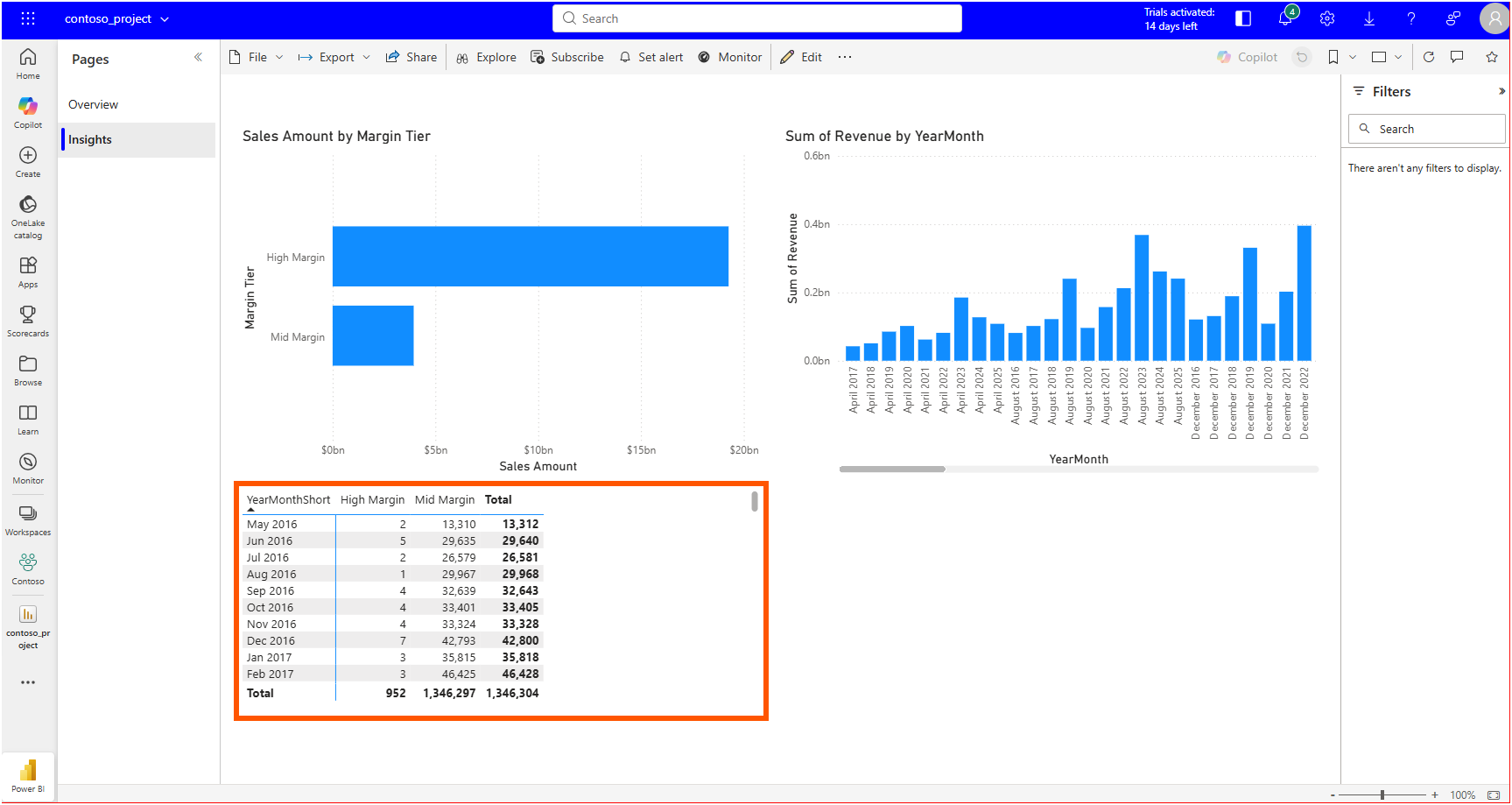Collapse the Pages pane
The image size is (1512, 805).
click(198, 58)
